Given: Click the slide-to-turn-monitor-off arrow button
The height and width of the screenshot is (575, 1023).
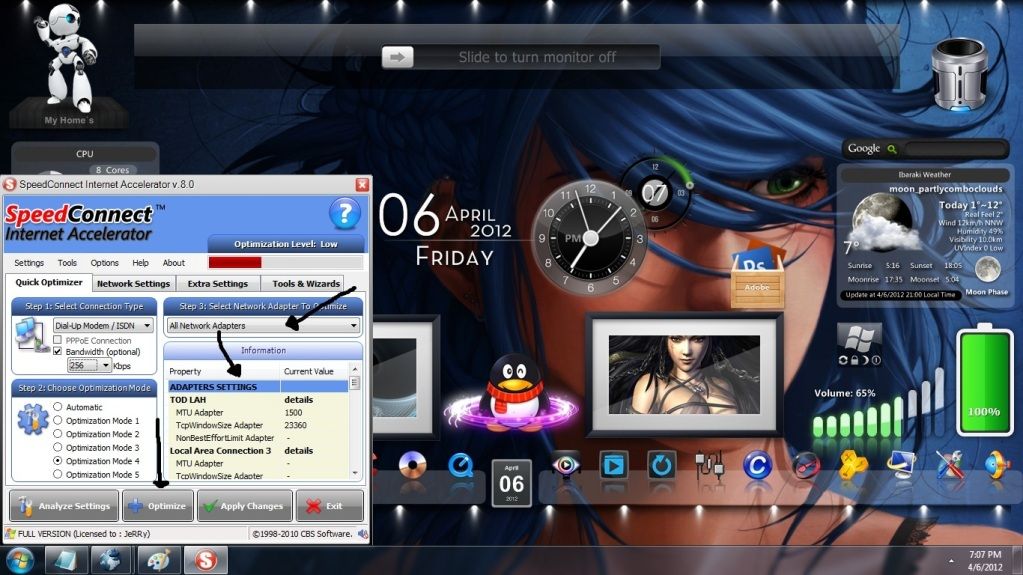Looking at the screenshot, I should [397, 57].
